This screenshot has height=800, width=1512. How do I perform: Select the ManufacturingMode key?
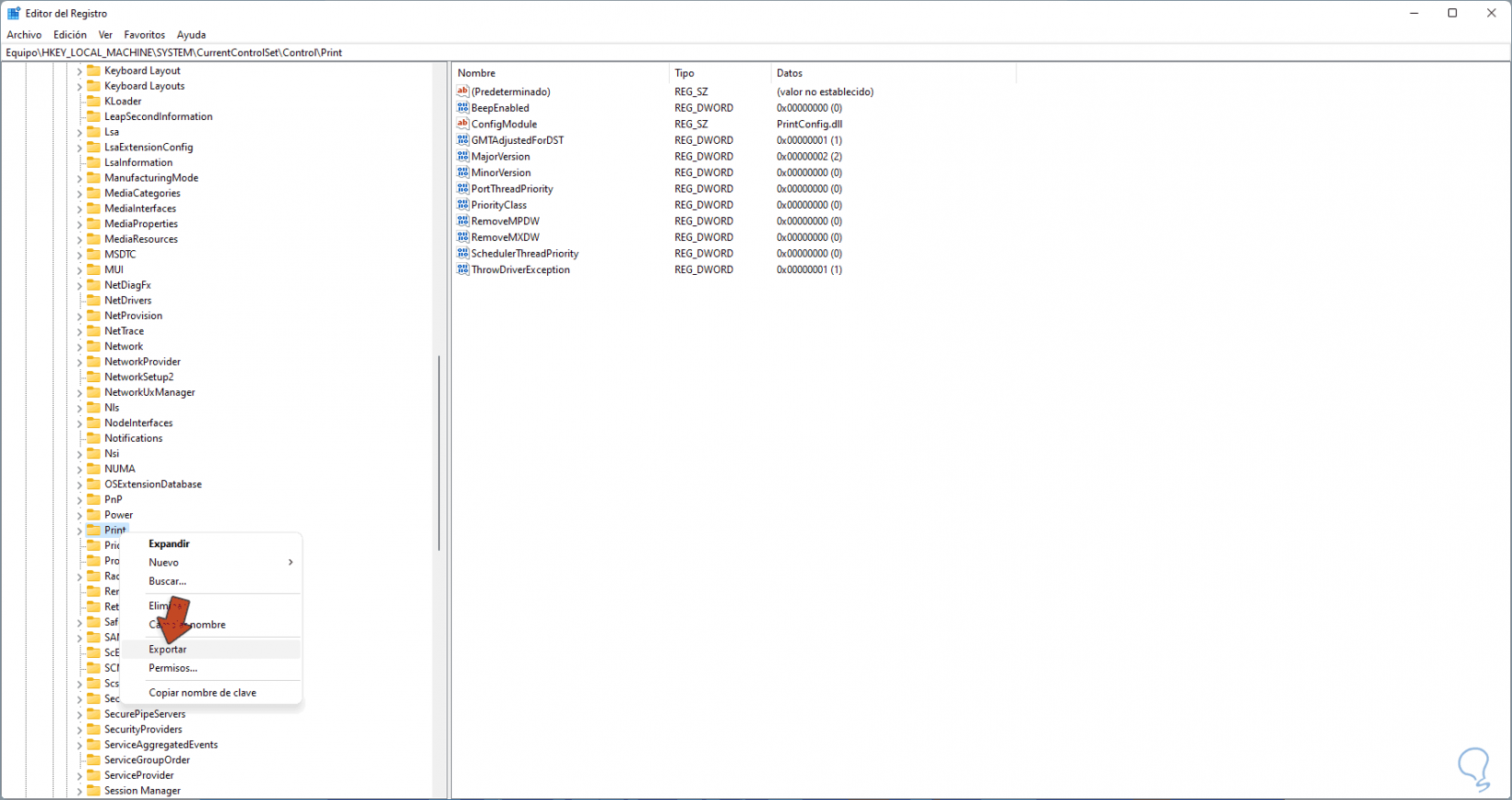151,178
